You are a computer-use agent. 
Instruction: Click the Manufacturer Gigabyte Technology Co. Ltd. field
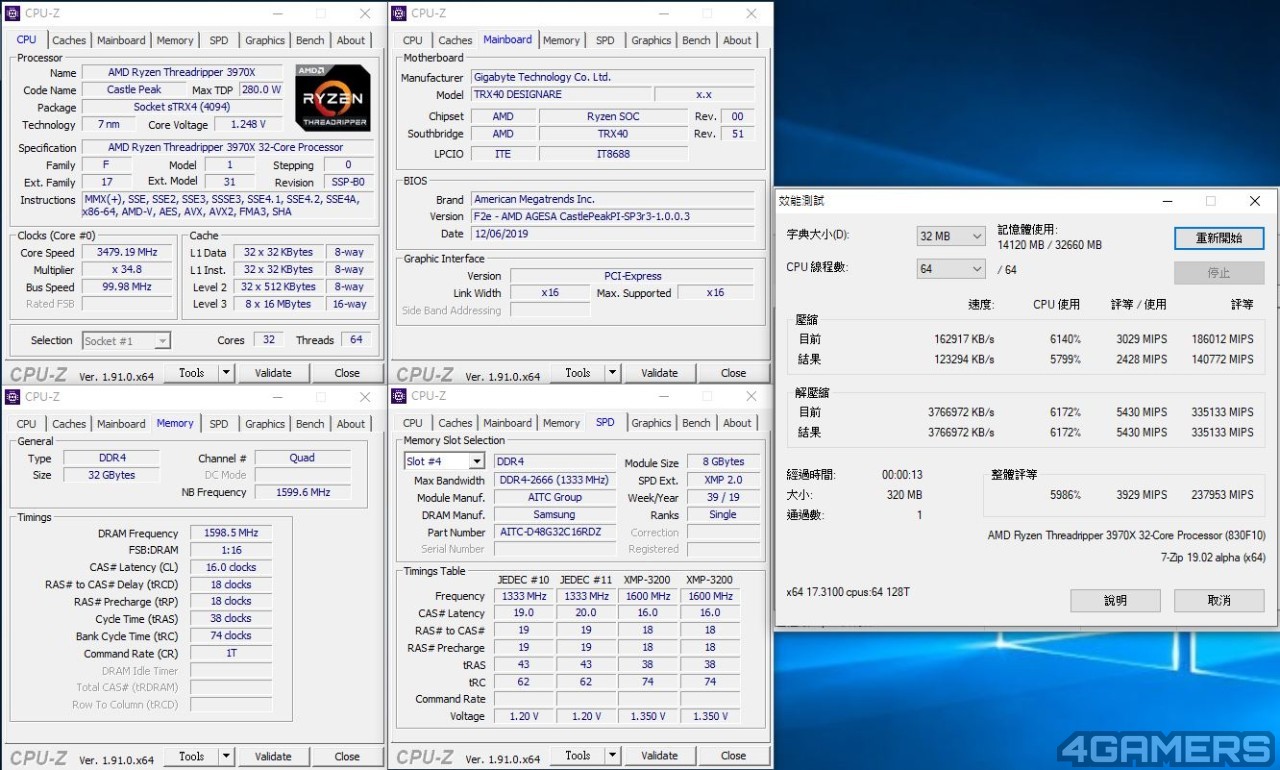coord(612,76)
